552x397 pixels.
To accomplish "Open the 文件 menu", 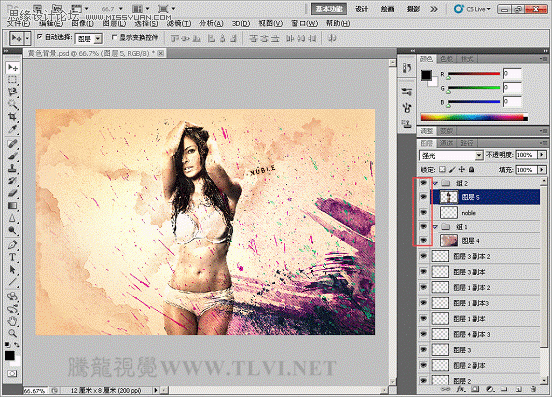I will [18, 23].
